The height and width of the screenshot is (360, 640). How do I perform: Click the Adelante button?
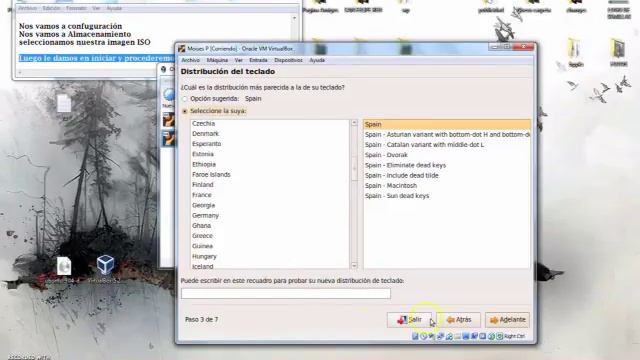507,320
